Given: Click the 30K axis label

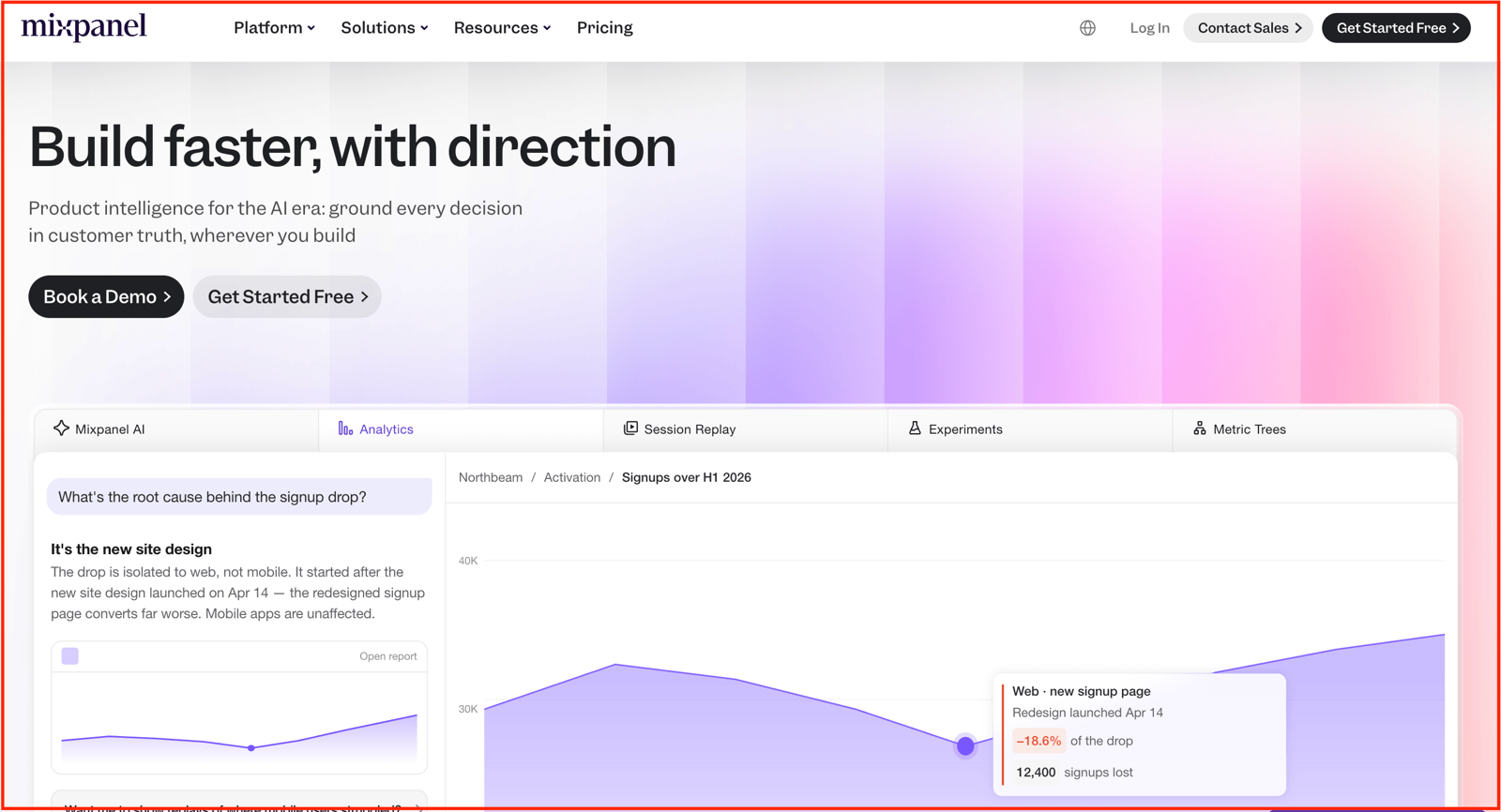Looking at the screenshot, I should [x=468, y=709].
